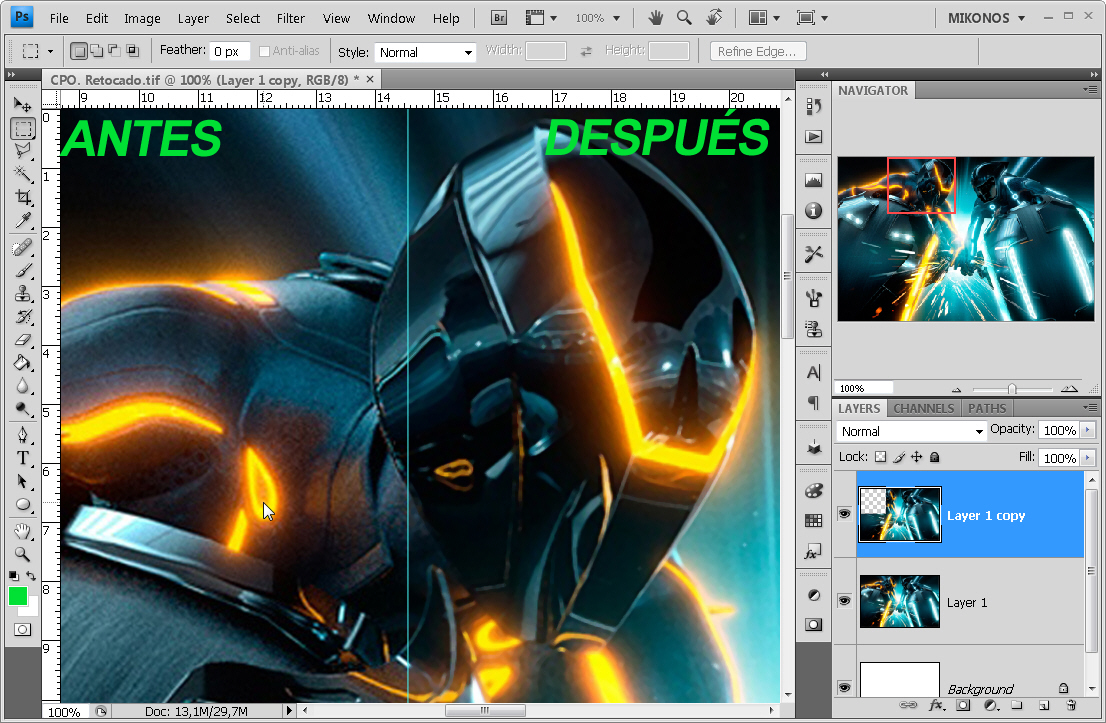The image size is (1106, 723).
Task: Click the green foreground color swatch
Action: tap(16, 597)
